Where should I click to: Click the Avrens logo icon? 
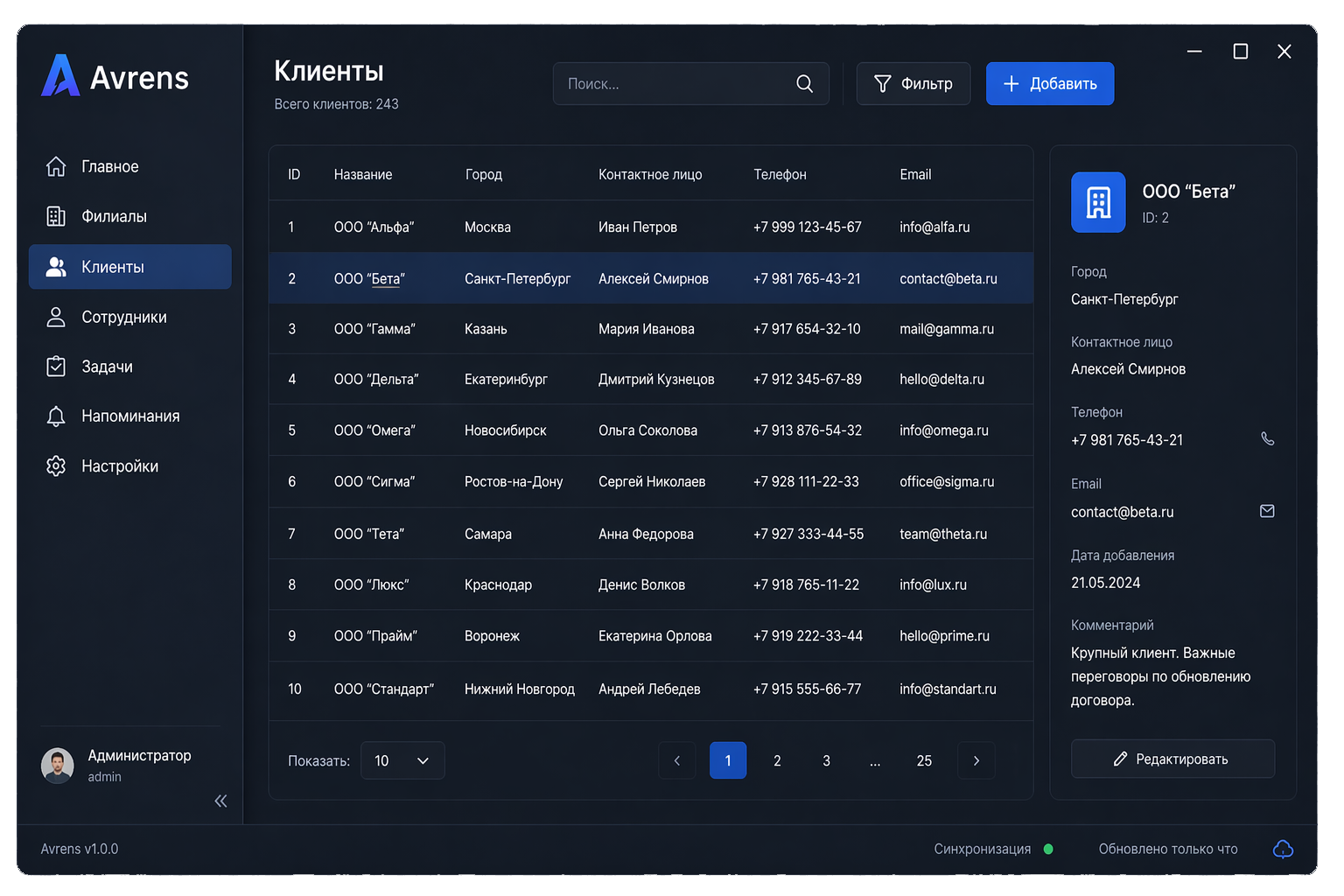(59, 77)
